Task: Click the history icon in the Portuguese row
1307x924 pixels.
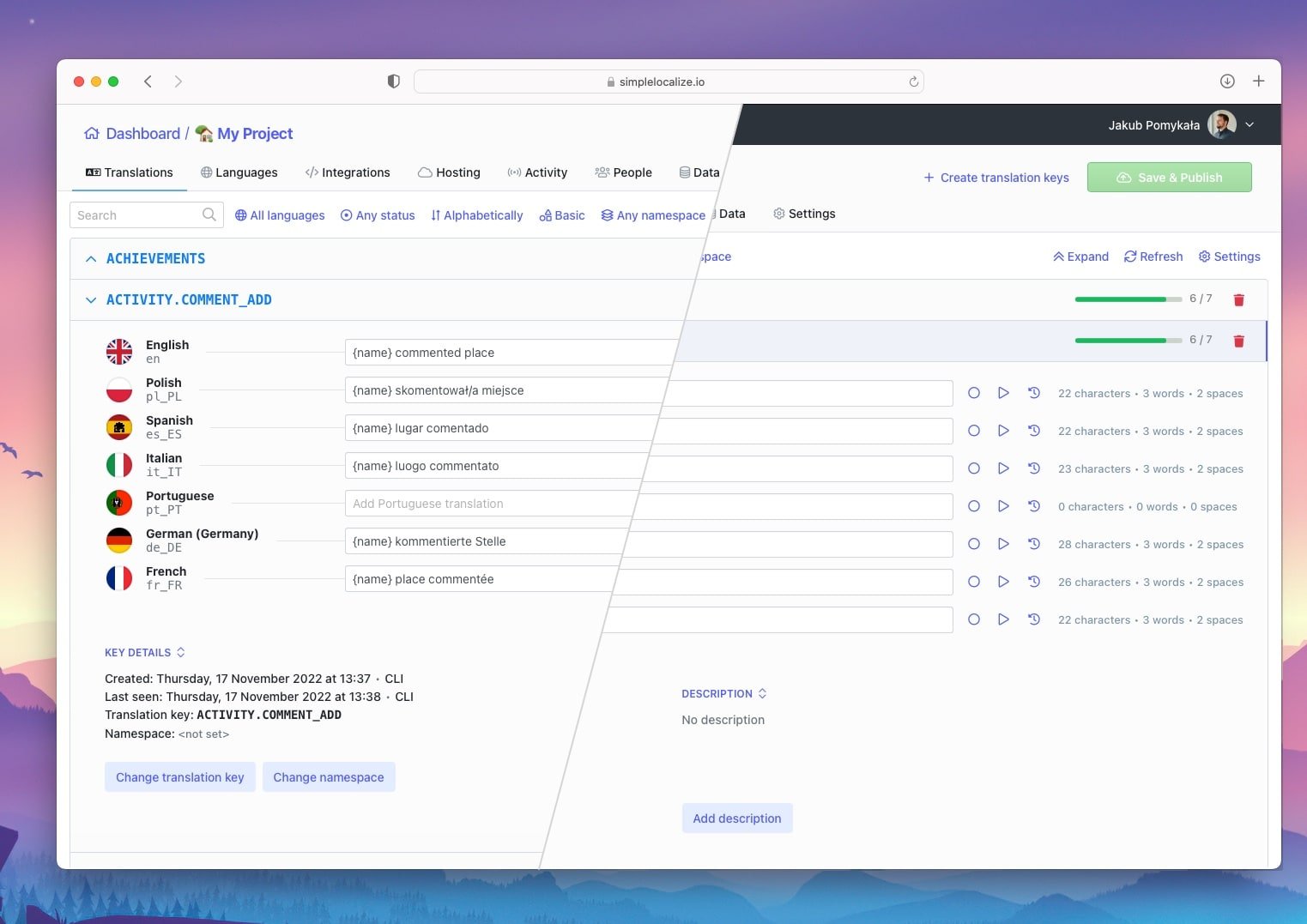Action: [x=1034, y=506]
